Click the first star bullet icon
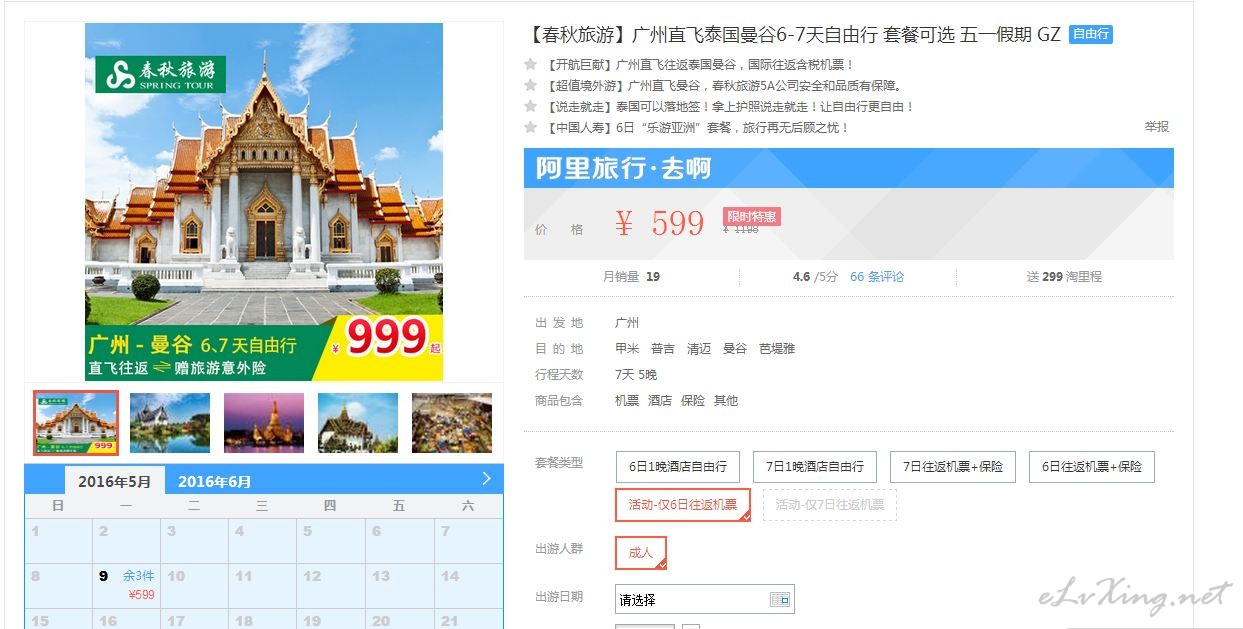The height and width of the screenshot is (629, 1243). [x=531, y=64]
